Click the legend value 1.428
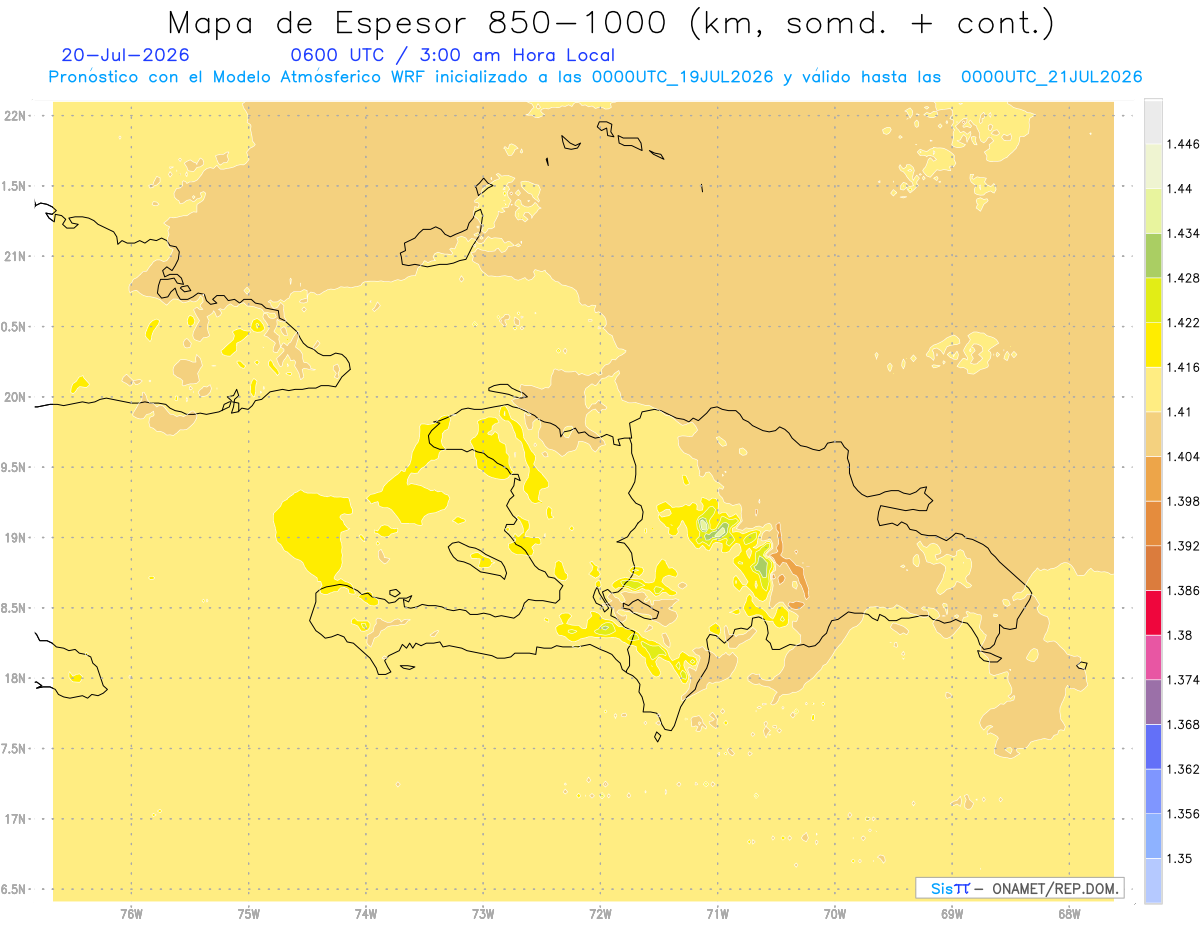 click(1183, 278)
